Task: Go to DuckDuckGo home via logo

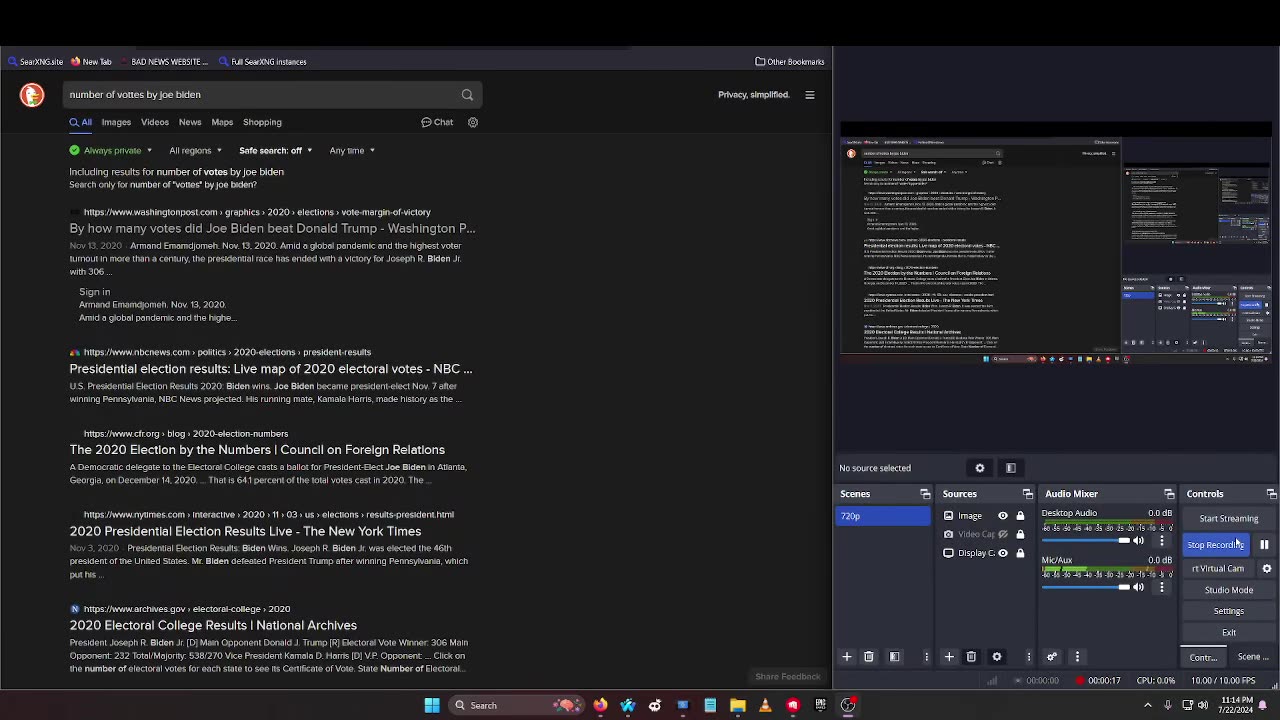Action: [x=32, y=95]
